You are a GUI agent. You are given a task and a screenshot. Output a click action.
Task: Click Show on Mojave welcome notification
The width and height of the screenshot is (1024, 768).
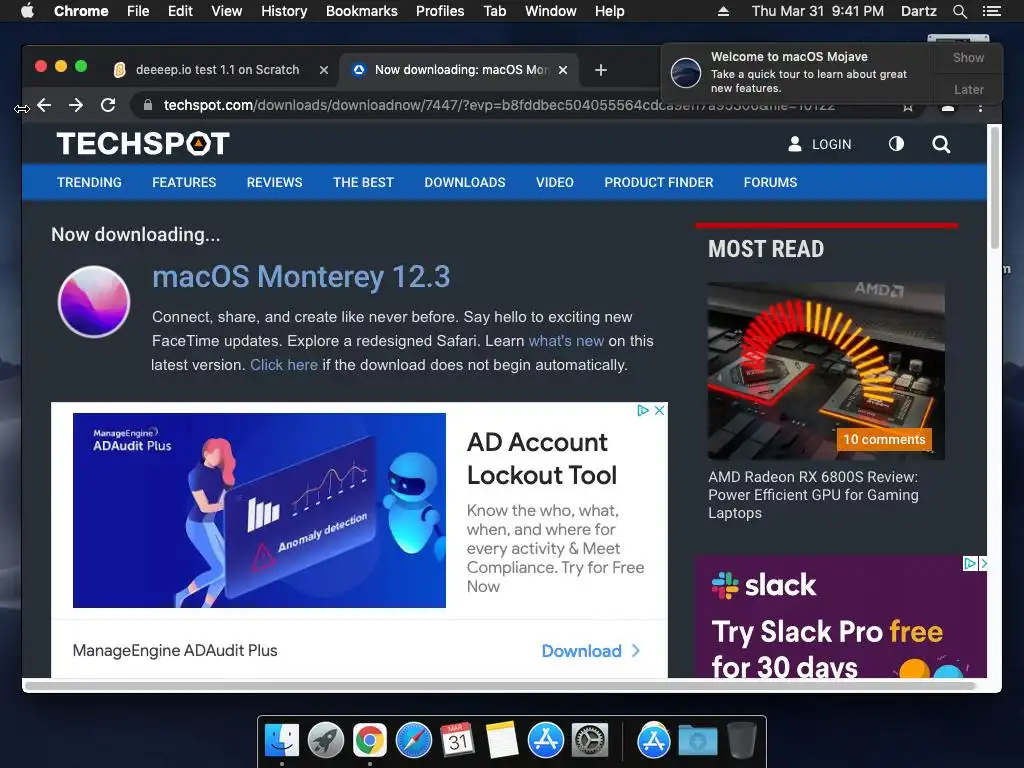pyautogui.click(x=968, y=57)
